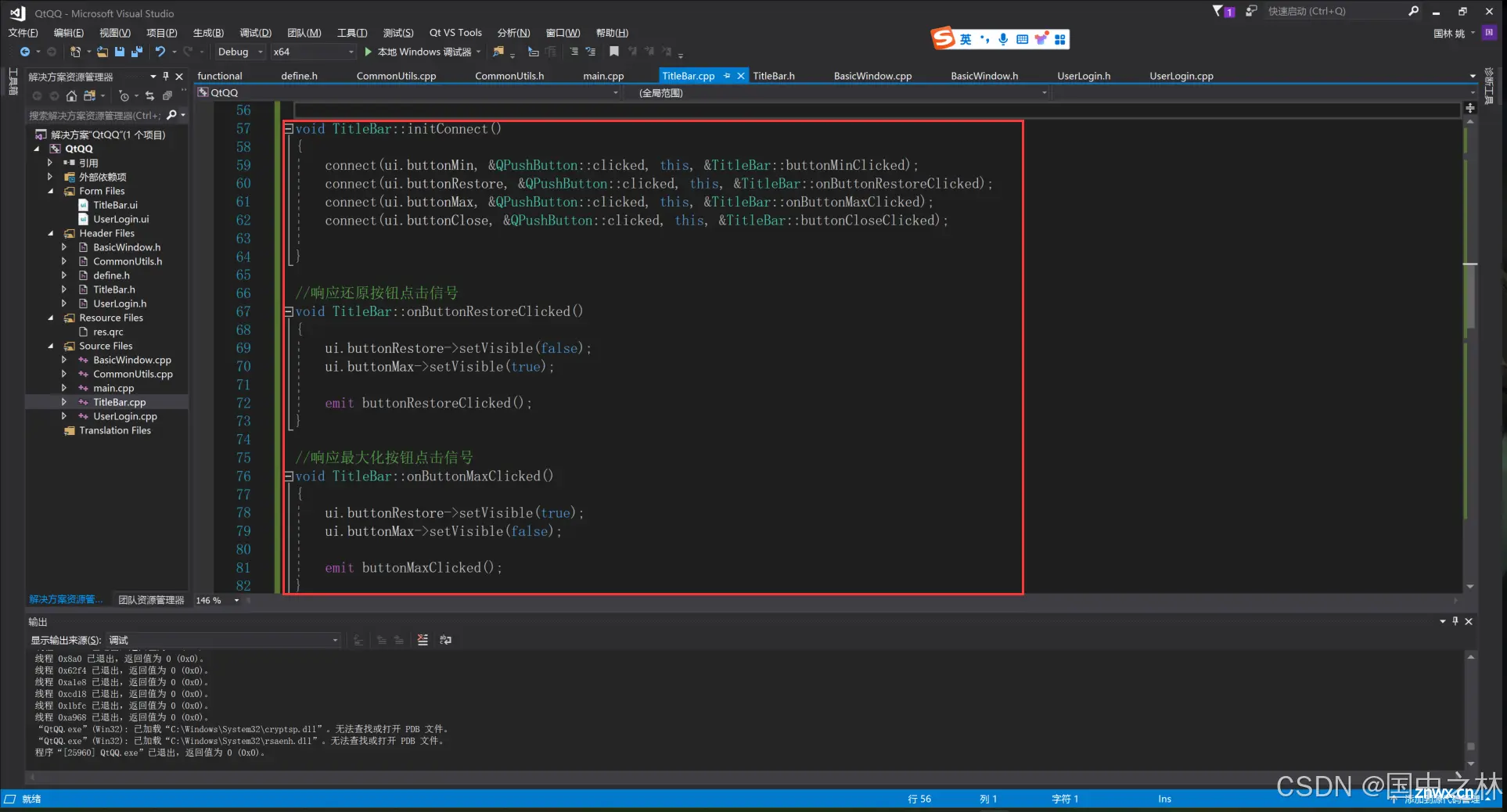
Task: Open the 文件(F) menu
Action: click(x=23, y=32)
